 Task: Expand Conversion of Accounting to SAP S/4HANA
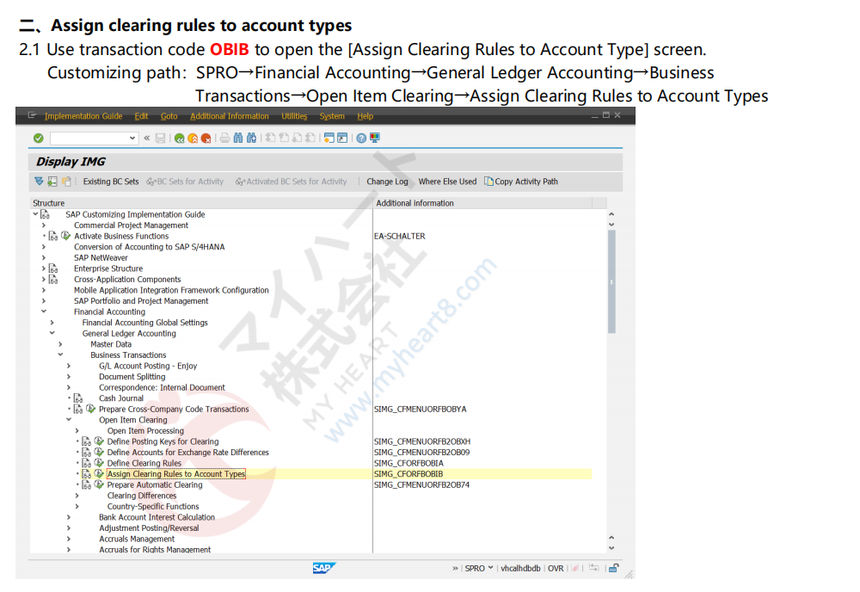click(44, 247)
